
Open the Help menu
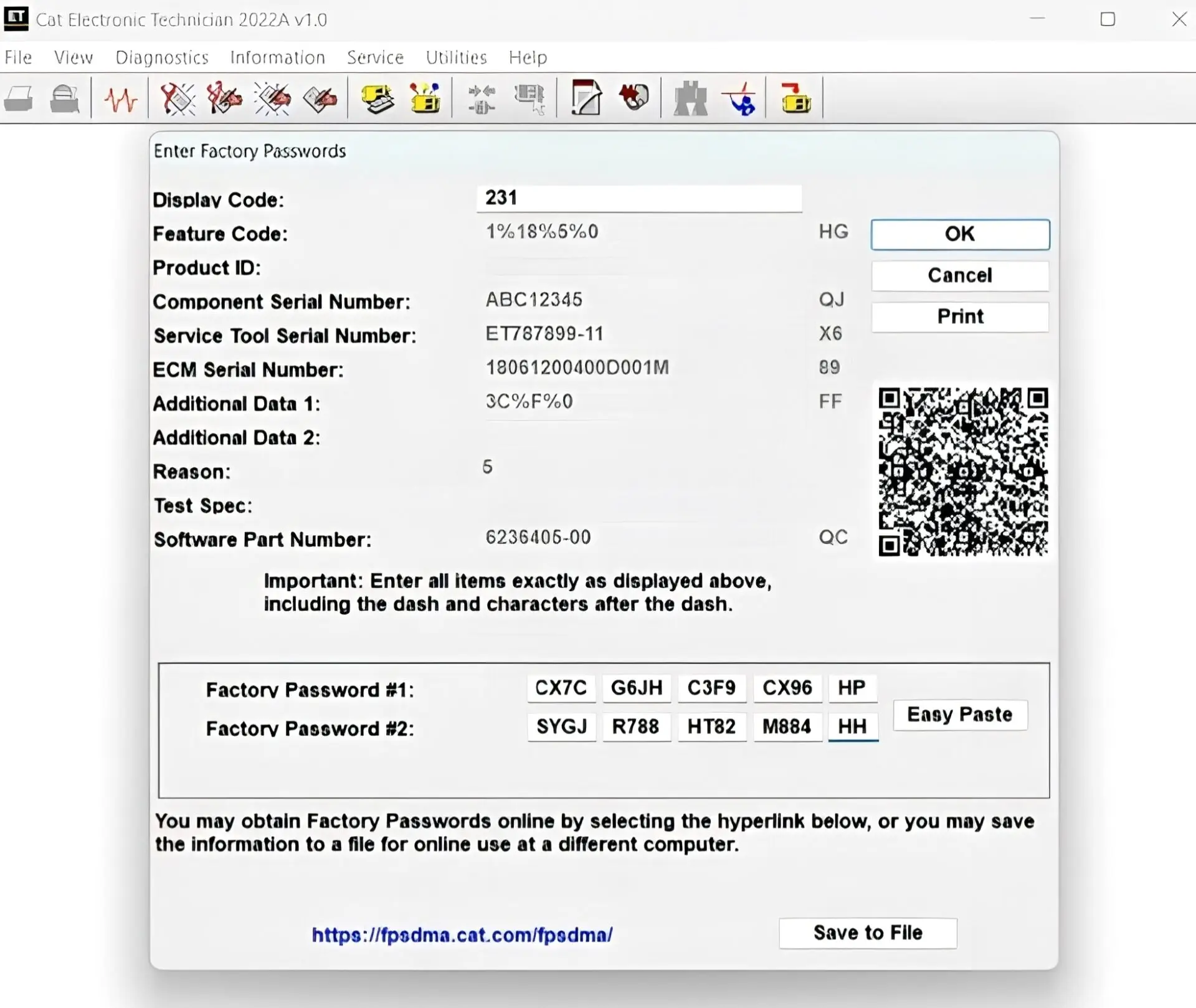[528, 57]
